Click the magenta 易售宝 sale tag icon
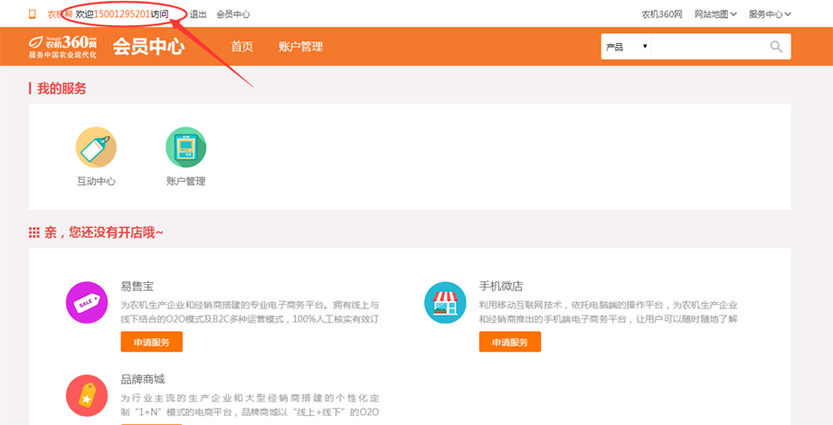 tap(86, 302)
